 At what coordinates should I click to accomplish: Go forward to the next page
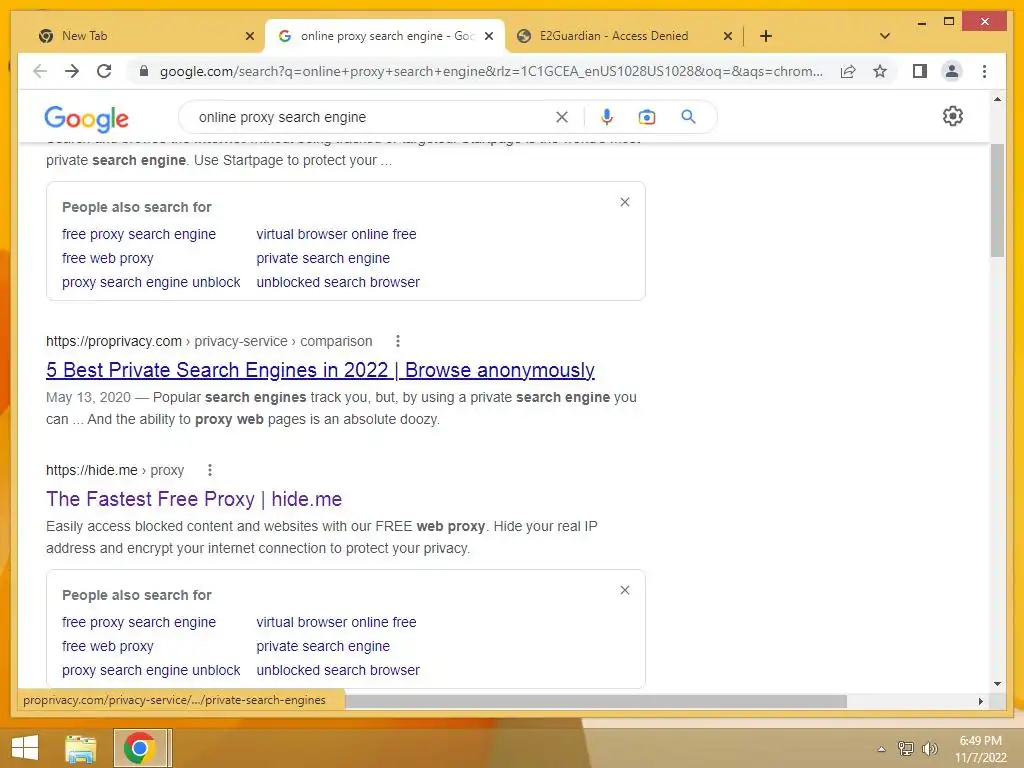coord(72,71)
